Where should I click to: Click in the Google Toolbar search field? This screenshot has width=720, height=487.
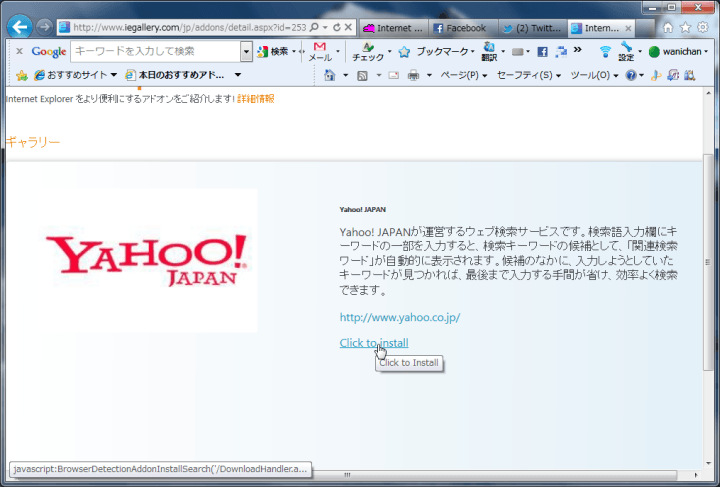(x=156, y=51)
